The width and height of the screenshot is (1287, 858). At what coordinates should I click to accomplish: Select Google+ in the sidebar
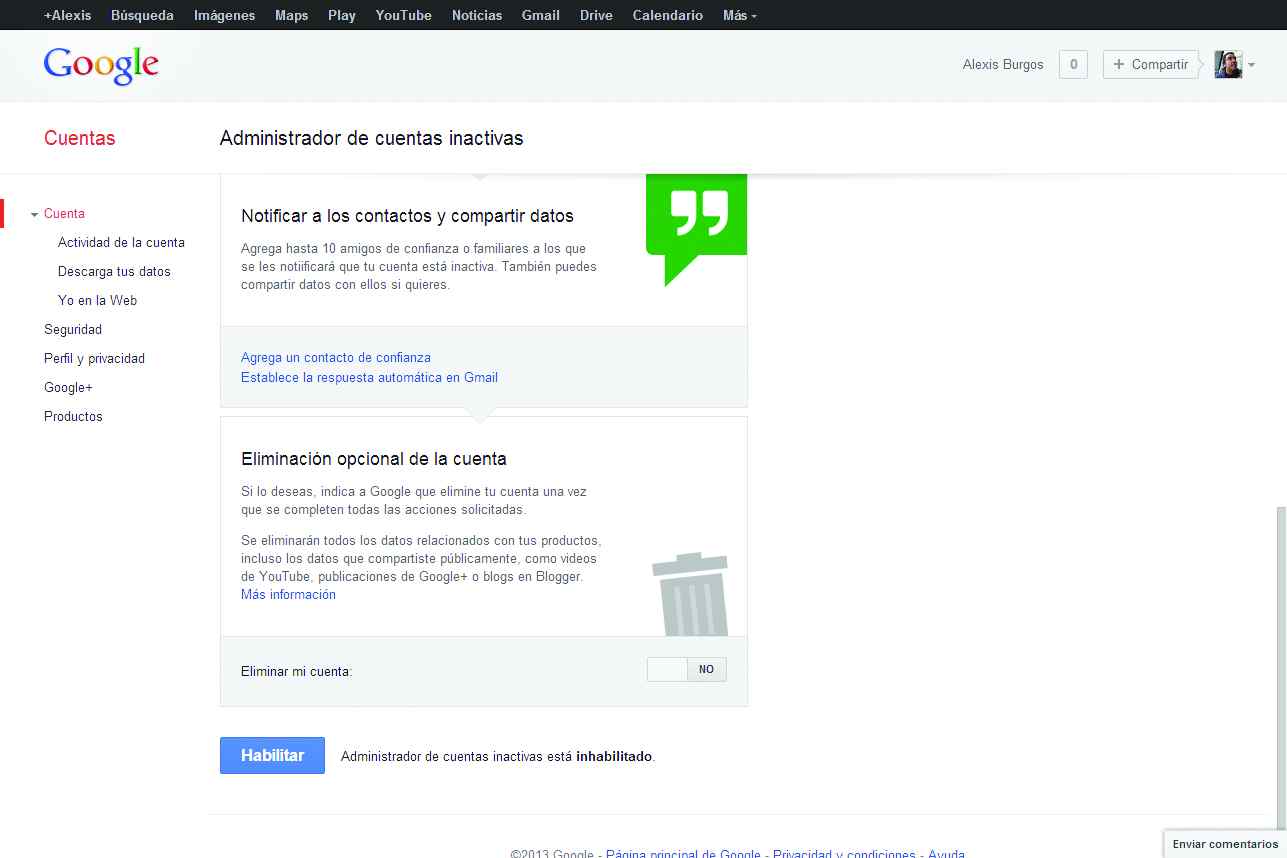[x=68, y=388]
